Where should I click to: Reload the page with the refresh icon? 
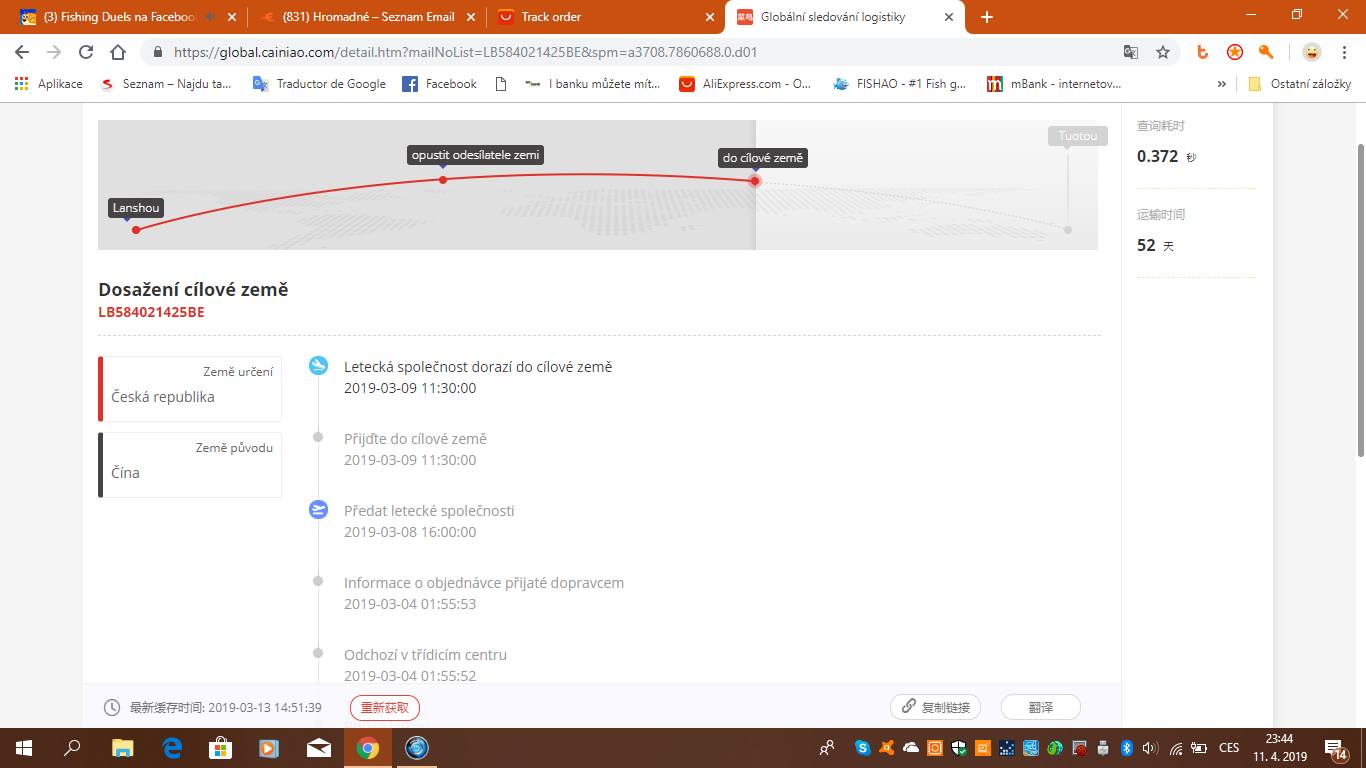coord(86,52)
